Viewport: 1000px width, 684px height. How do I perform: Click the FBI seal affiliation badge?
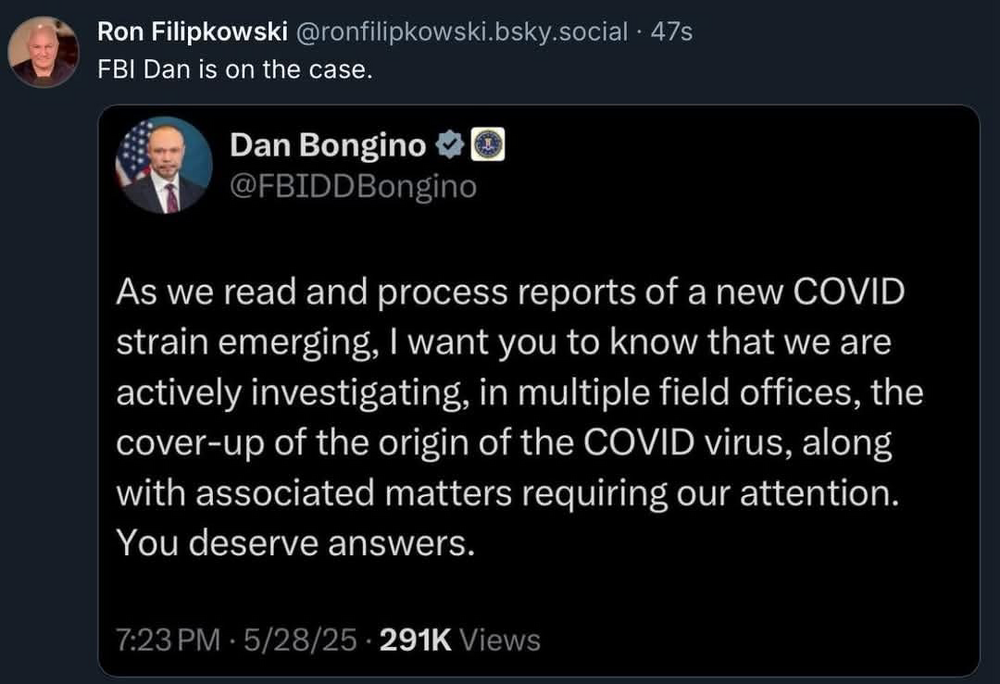click(x=486, y=146)
